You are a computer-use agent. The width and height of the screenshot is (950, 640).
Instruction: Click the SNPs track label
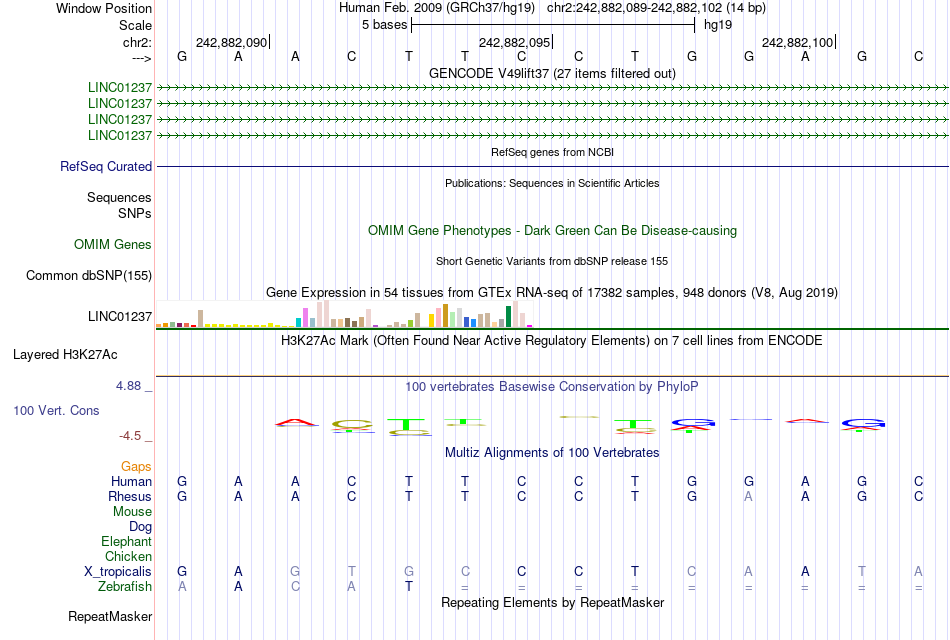click(x=135, y=213)
